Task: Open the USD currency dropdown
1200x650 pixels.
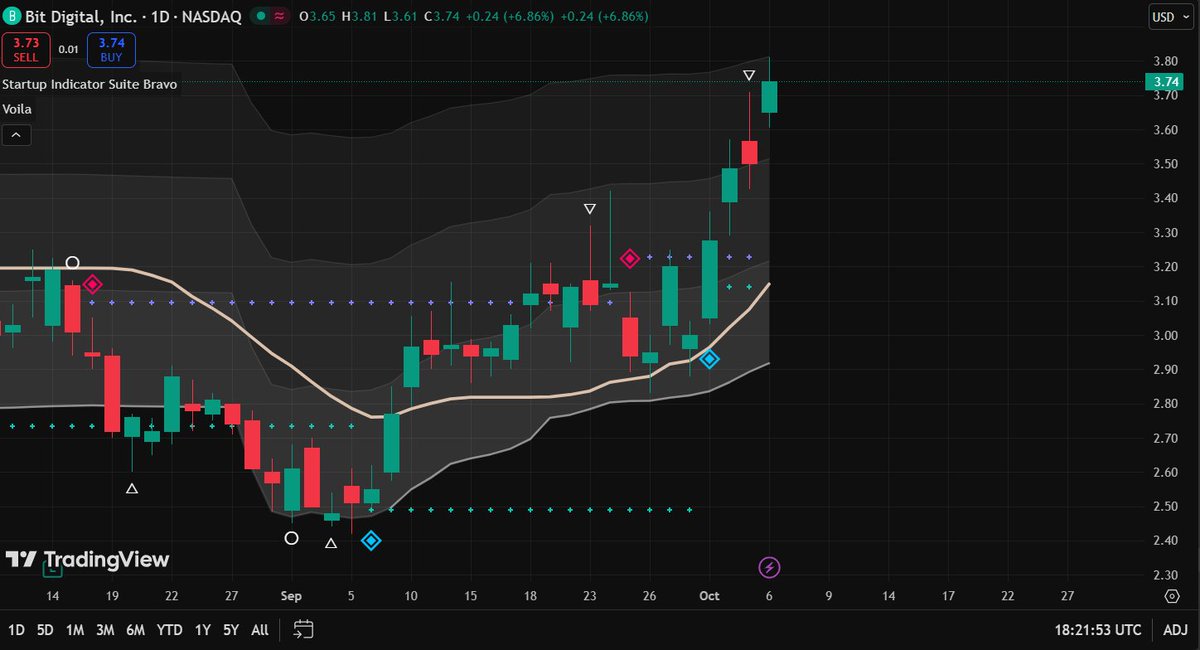Action: point(1169,17)
